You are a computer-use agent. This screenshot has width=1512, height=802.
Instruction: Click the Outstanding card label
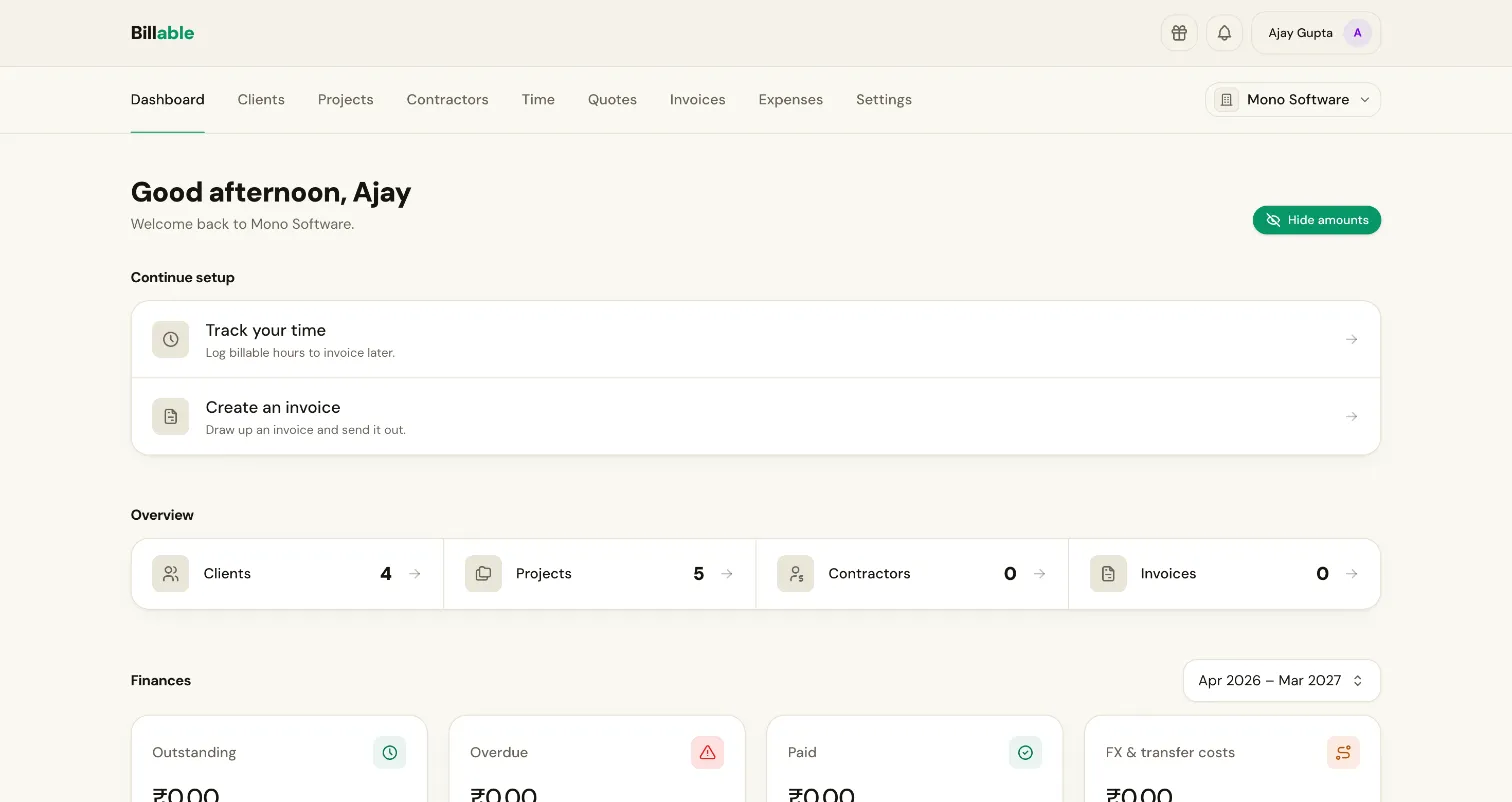194,752
